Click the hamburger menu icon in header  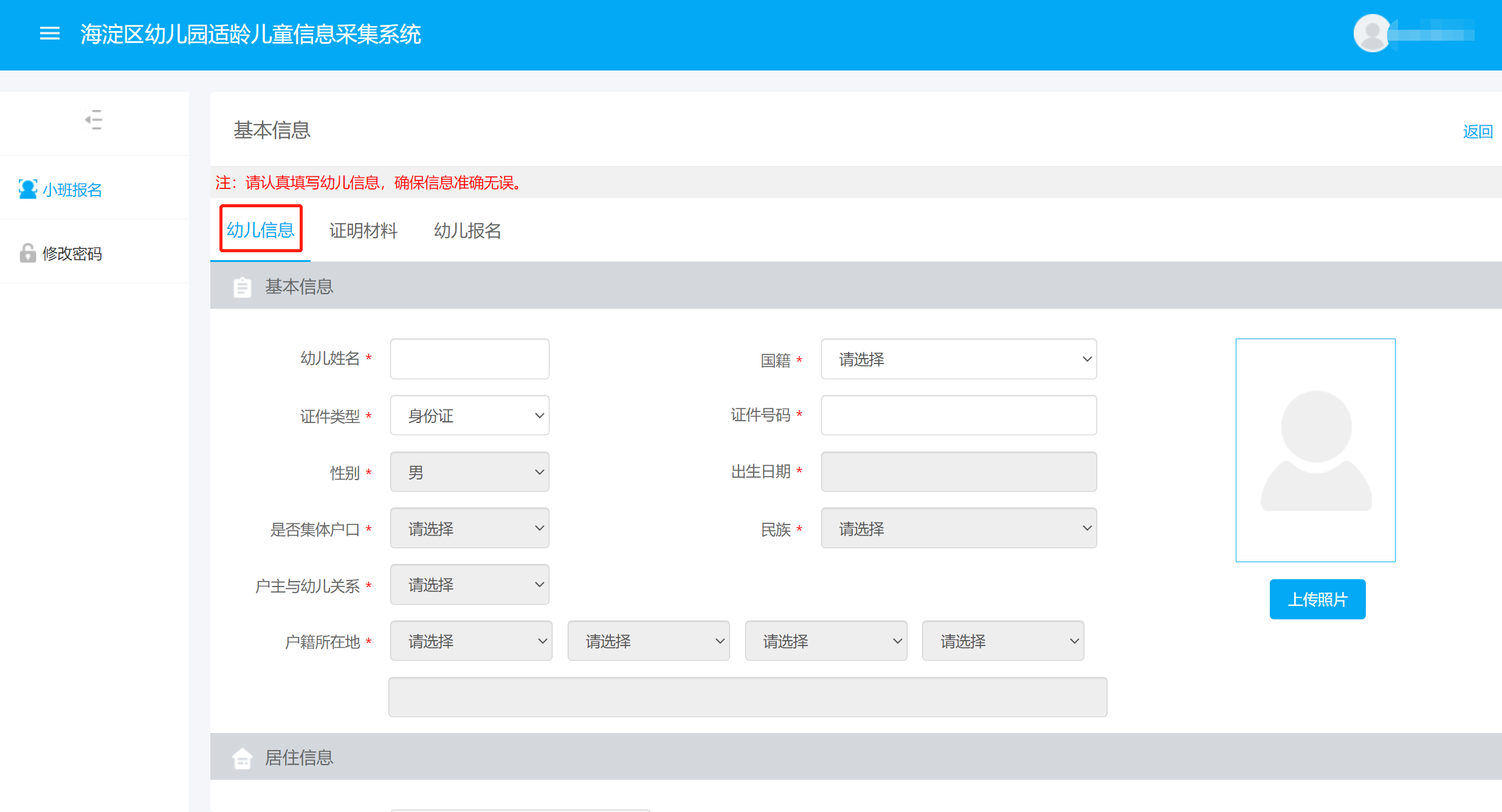click(49, 33)
